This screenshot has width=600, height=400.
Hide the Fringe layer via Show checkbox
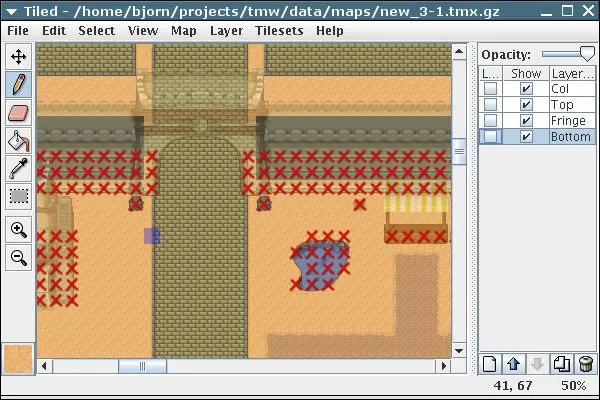coord(526,121)
